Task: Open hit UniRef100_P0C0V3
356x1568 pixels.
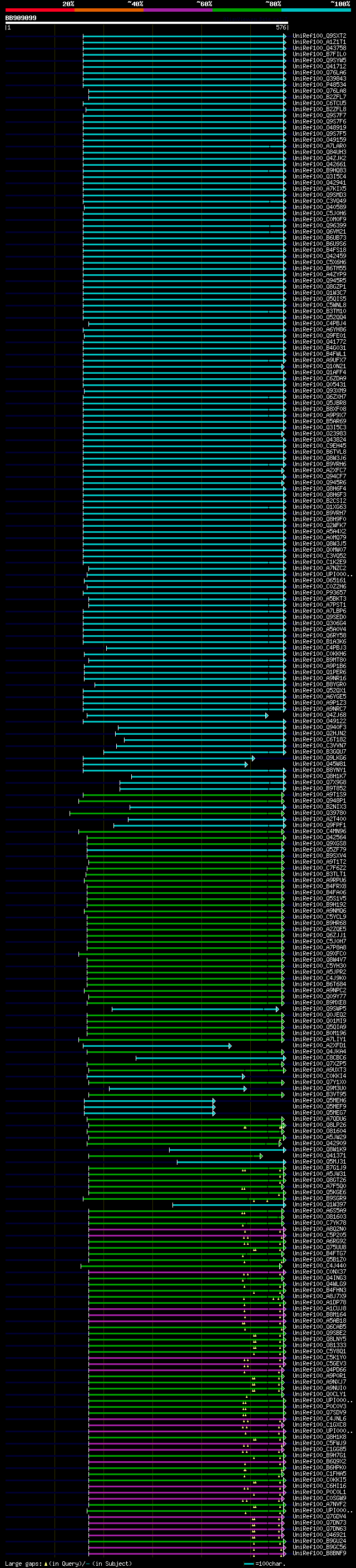Action: (319, 1406)
